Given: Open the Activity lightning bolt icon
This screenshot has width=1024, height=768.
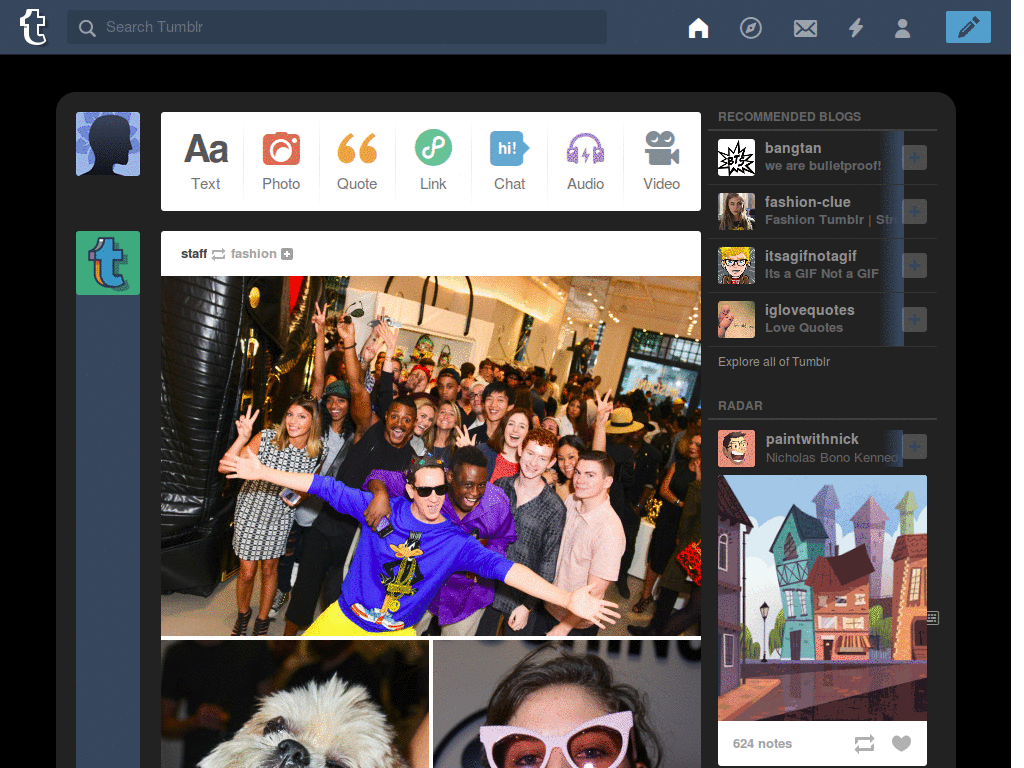Looking at the screenshot, I should click(856, 28).
